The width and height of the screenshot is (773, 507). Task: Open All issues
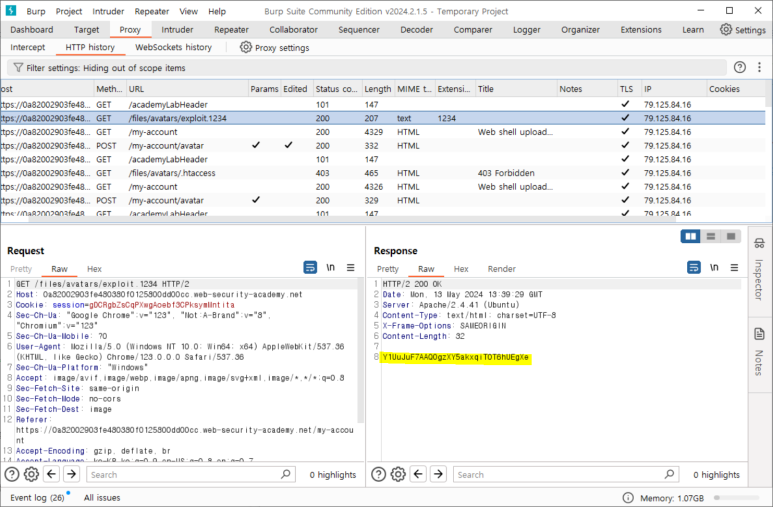102,498
